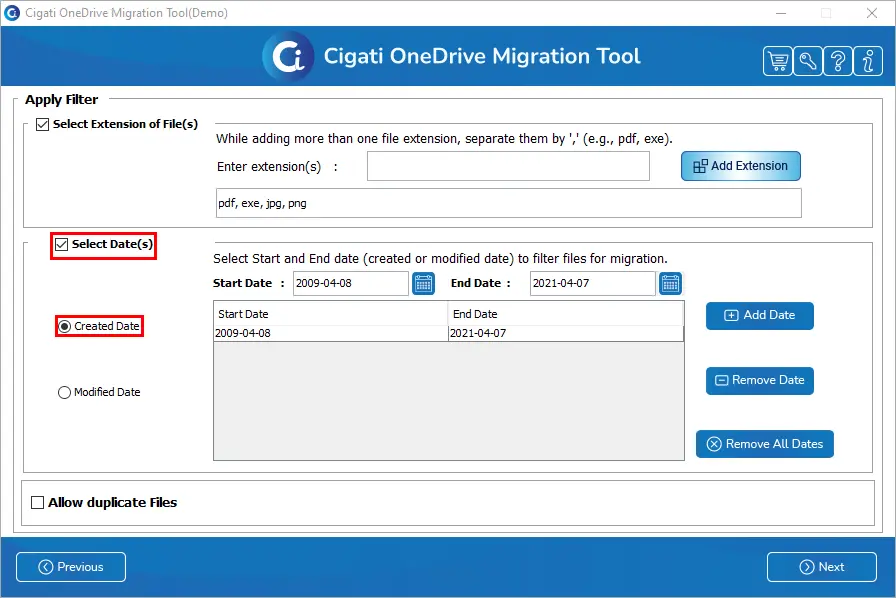Toggle Select Extension of File(s) checkbox
The height and width of the screenshot is (598, 896).
[42, 124]
